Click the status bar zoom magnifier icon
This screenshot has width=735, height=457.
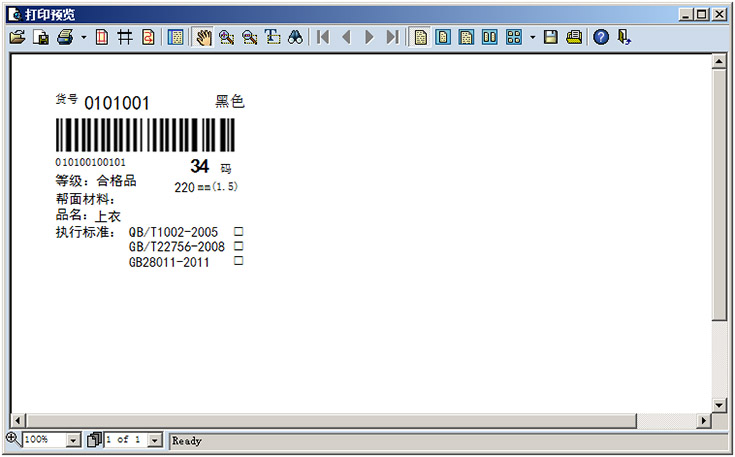pos(13,439)
